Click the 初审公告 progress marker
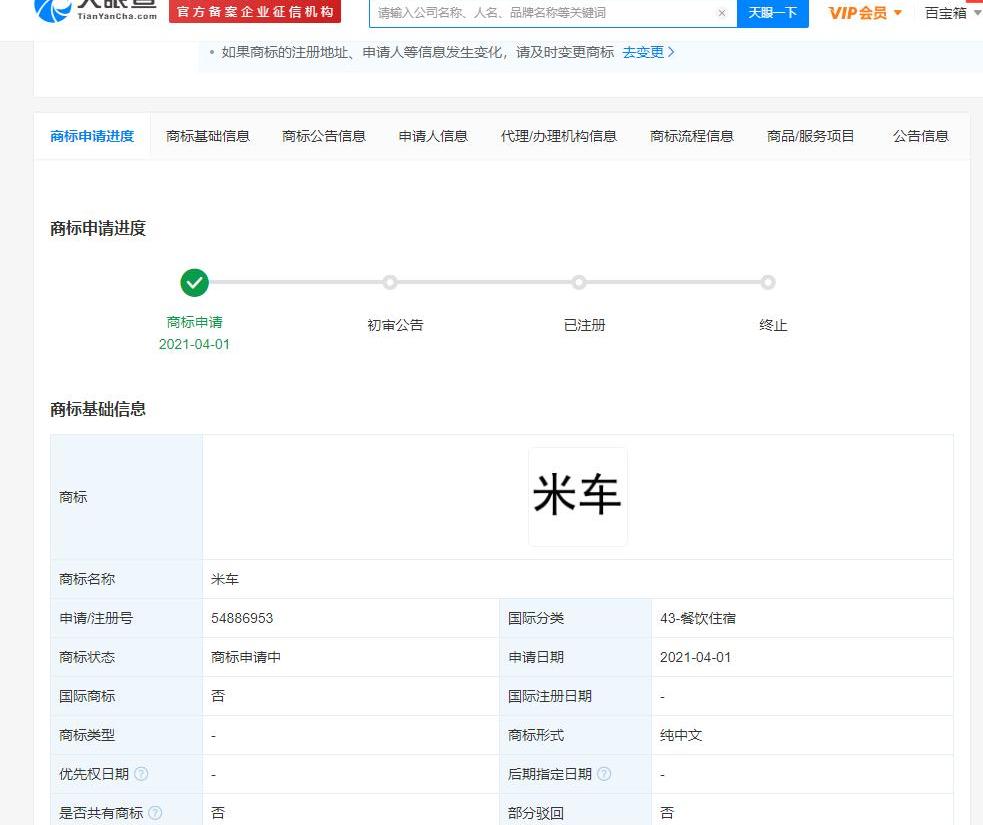 pos(390,283)
